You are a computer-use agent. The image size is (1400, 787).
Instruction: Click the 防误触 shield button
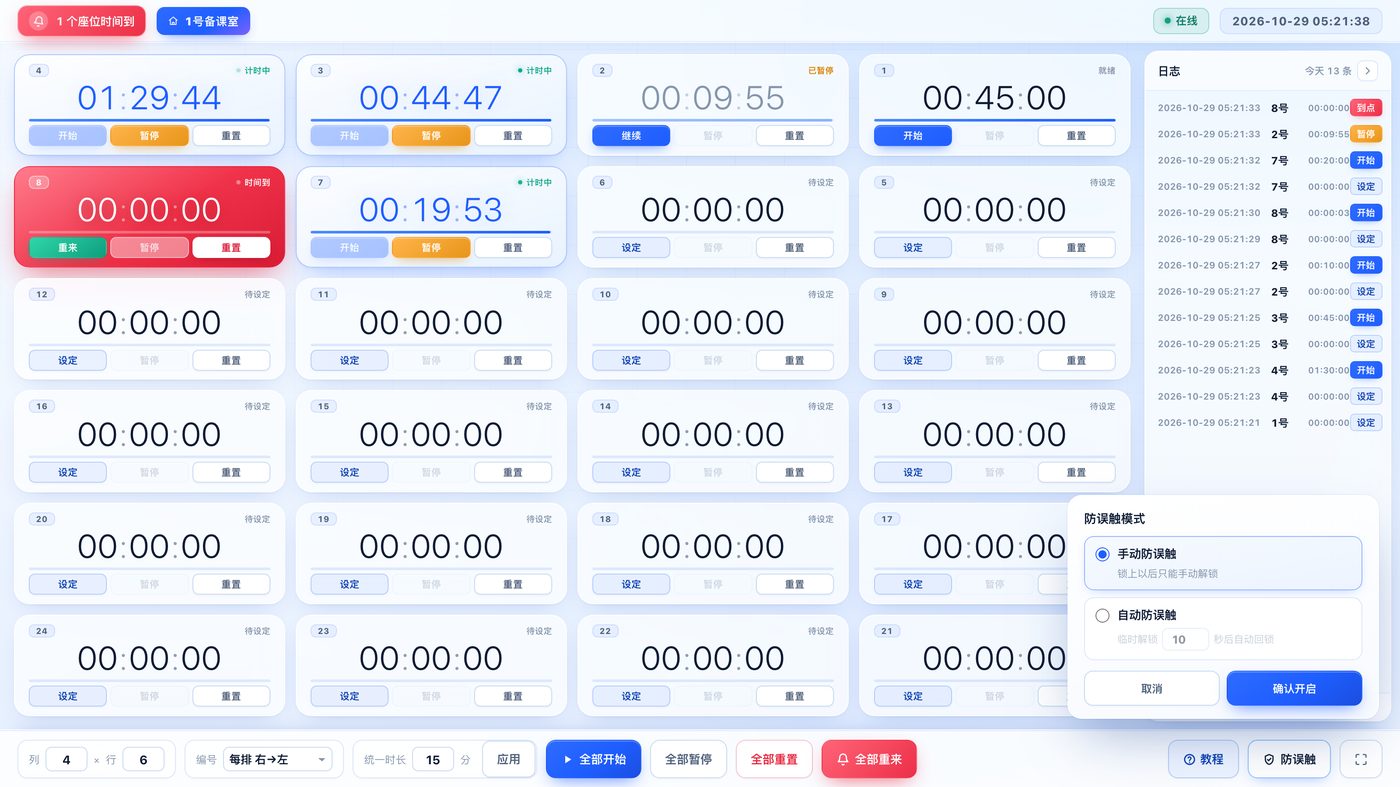(1289, 759)
